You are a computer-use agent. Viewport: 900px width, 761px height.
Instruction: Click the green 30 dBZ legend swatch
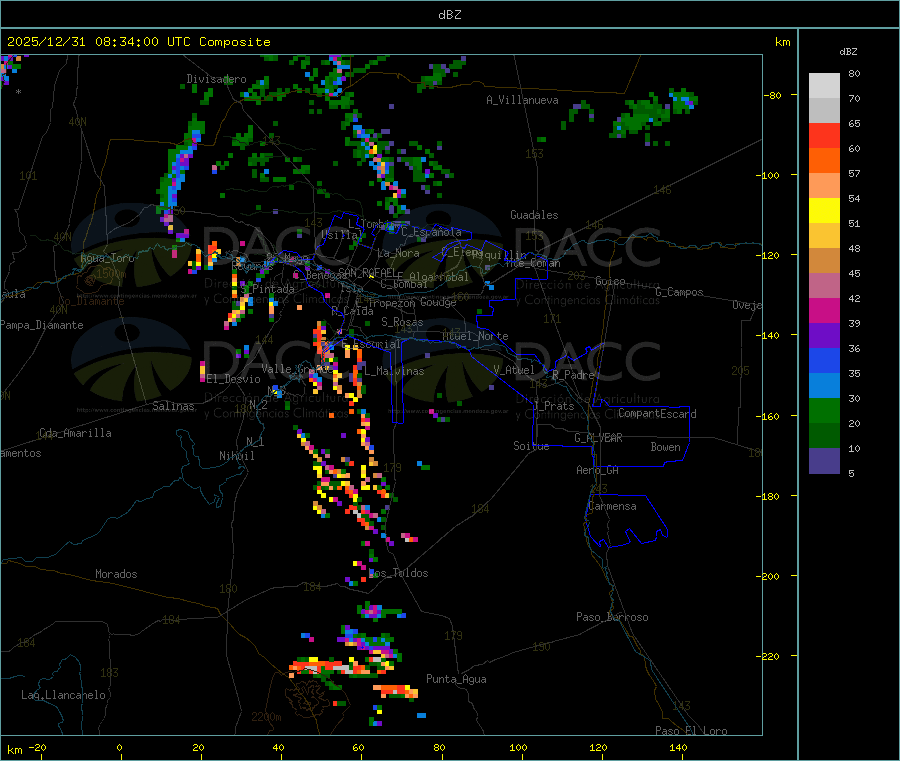[x=824, y=410]
